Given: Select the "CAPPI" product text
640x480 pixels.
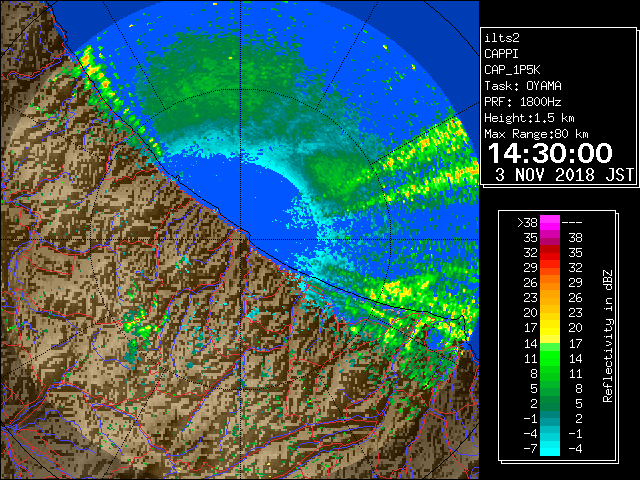Looking at the screenshot, I should click(501, 54).
